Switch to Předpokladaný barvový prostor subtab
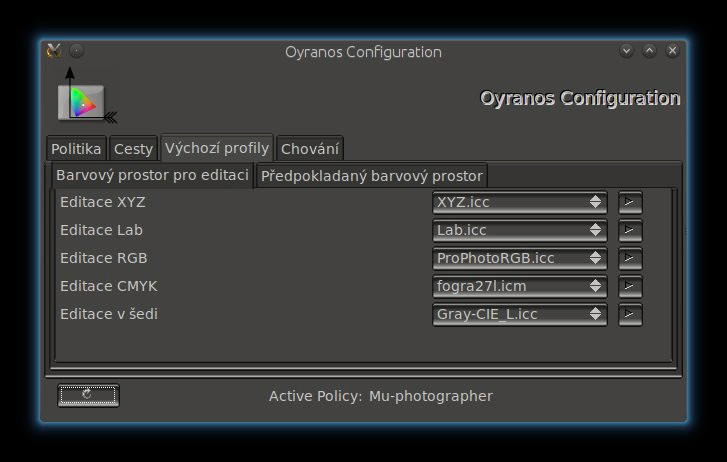This screenshot has height=462, width=727. tap(371, 176)
